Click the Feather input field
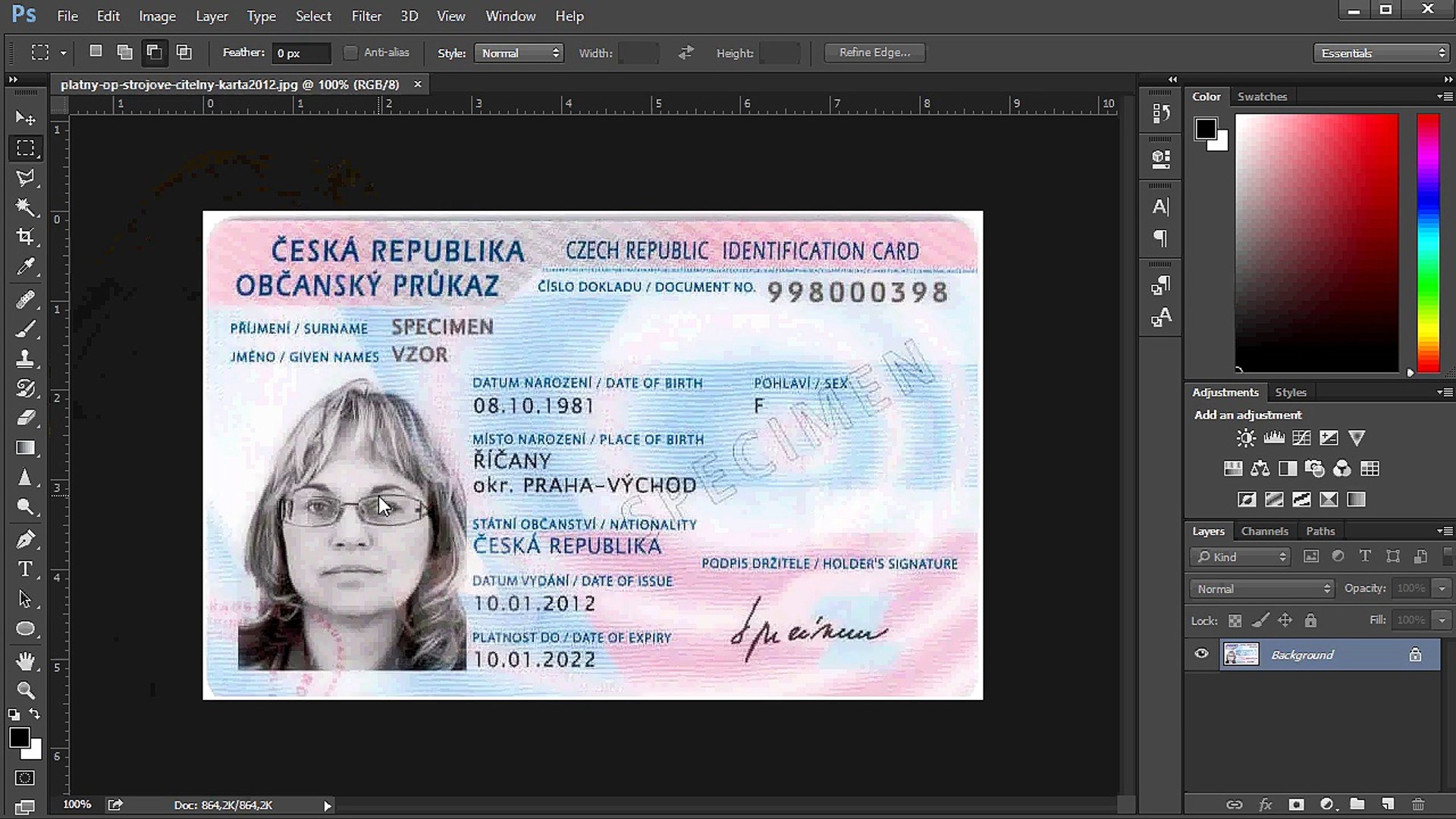This screenshot has width=1456, height=819. pyautogui.click(x=301, y=53)
